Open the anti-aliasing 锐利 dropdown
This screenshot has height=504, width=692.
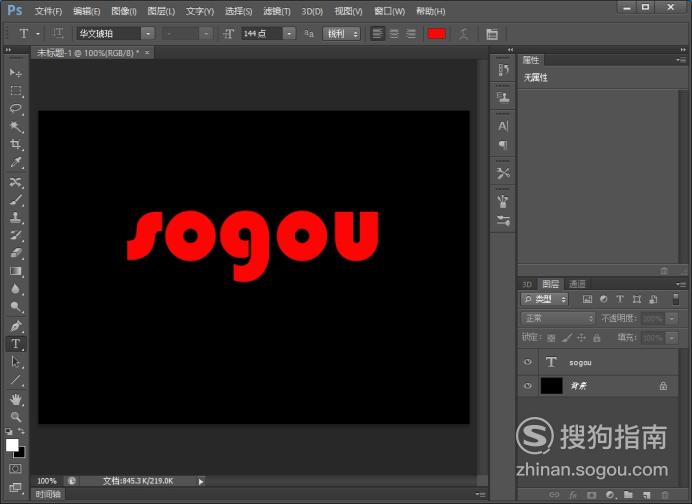tap(342, 34)
